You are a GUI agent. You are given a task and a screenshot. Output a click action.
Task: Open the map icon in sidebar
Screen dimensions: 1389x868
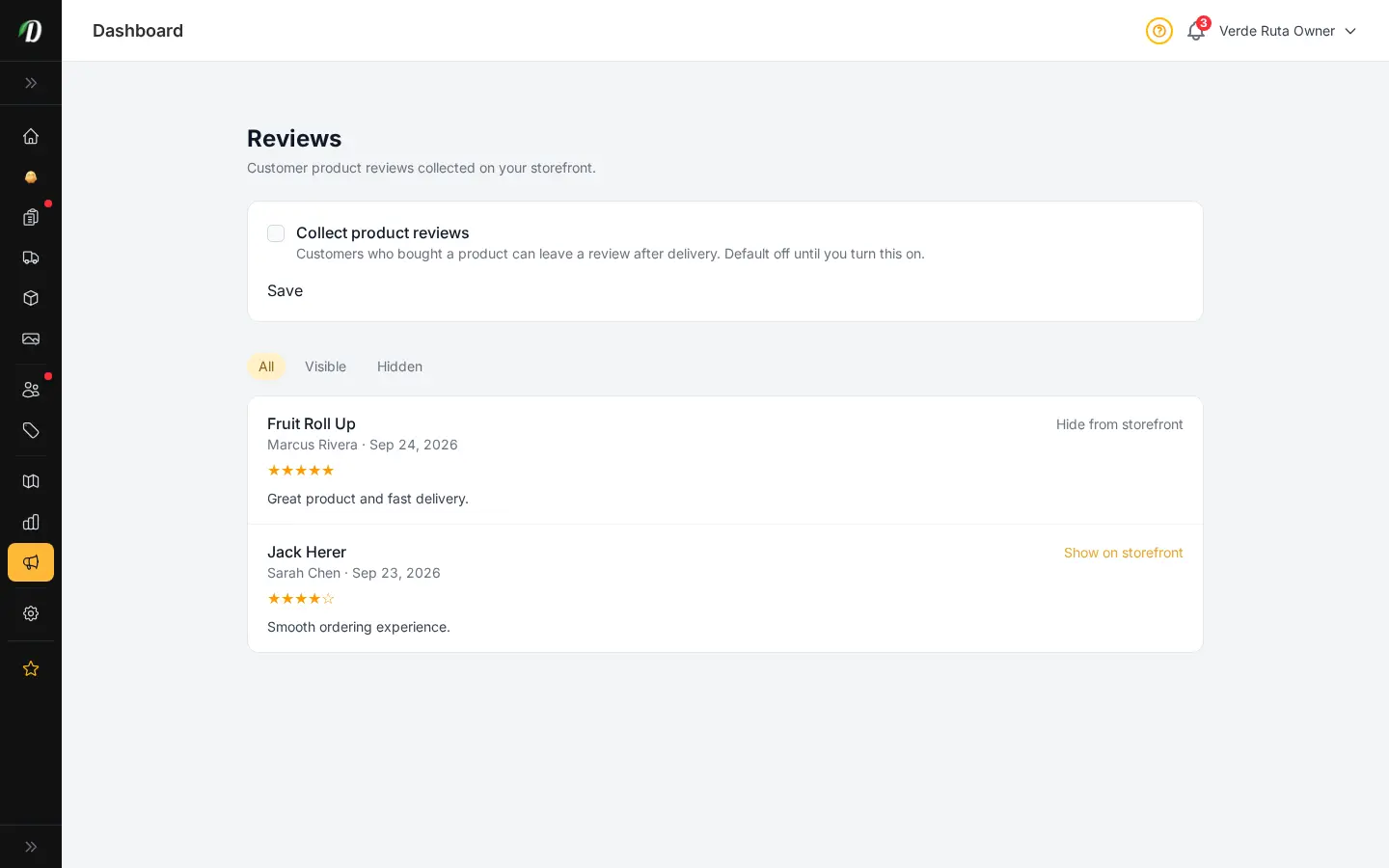click(x=31, y=481)
